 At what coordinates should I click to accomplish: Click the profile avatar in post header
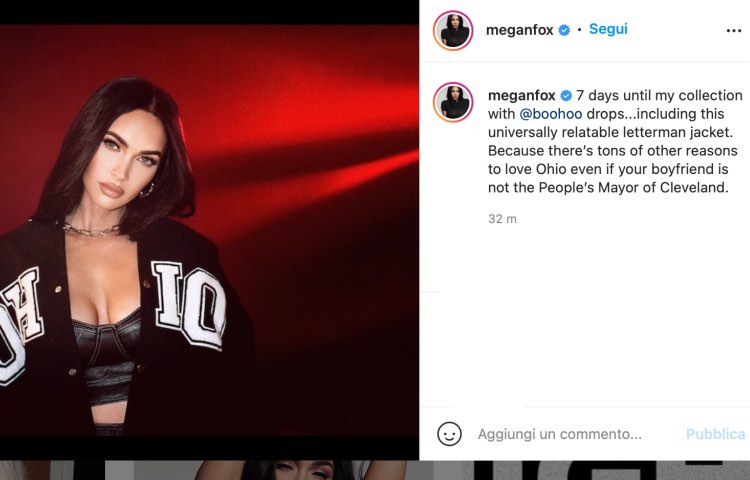click(452, 31)
